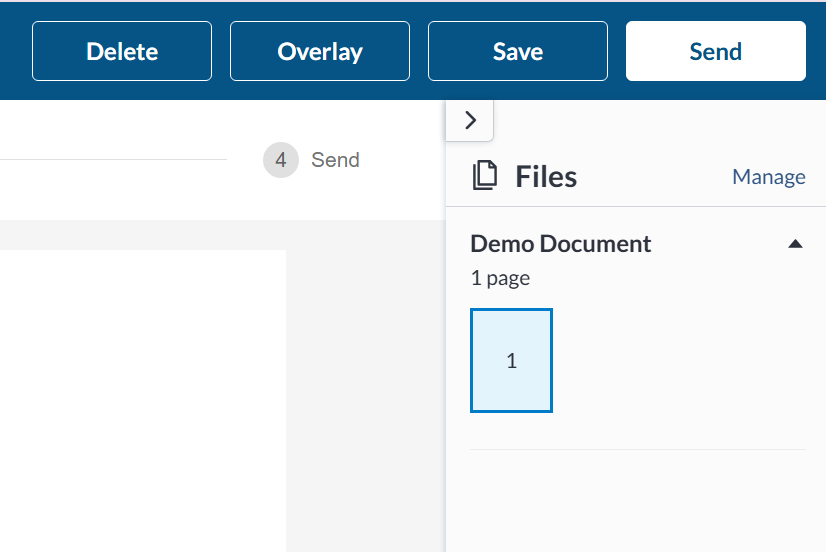Open the Overlay option
The width and height of the screenshot is (826, 552).
point(320,51)
